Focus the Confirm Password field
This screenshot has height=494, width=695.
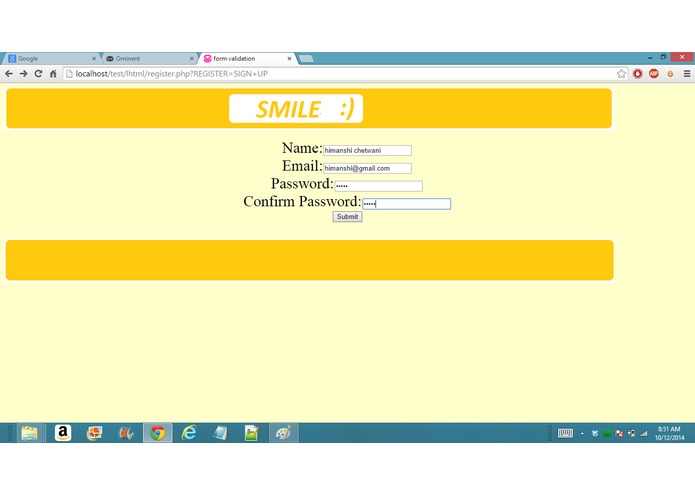pyautogui.click(x=406, y=204)
